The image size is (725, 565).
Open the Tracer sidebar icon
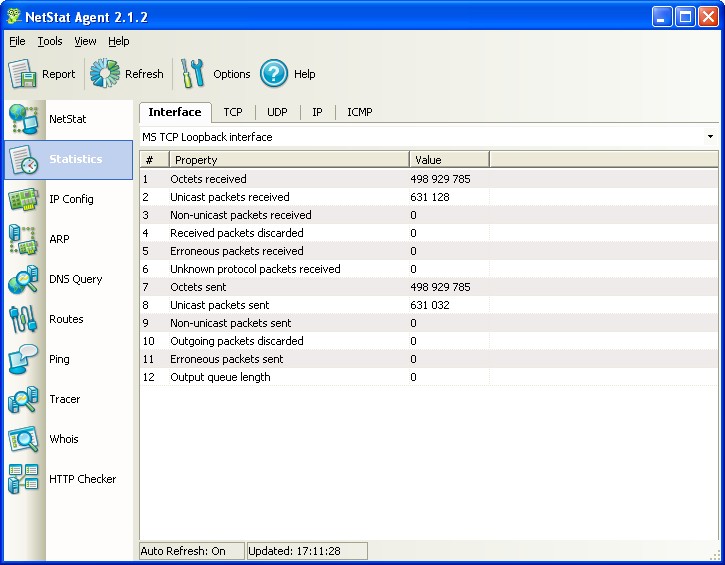pyautogui.click(x=23, y=399)
